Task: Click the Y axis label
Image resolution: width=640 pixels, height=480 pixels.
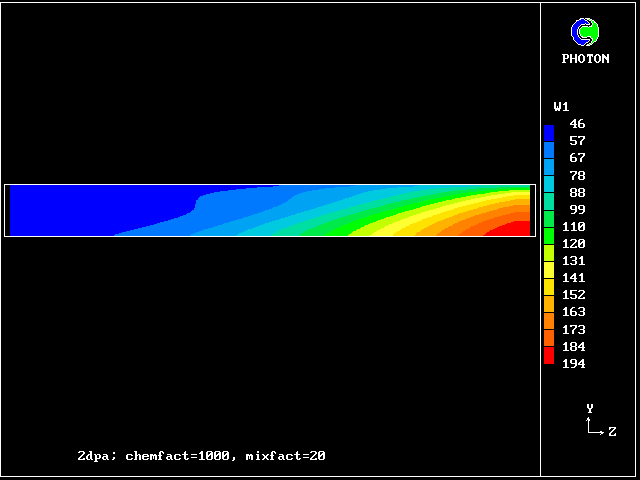Action: click(x=590, y=409)
